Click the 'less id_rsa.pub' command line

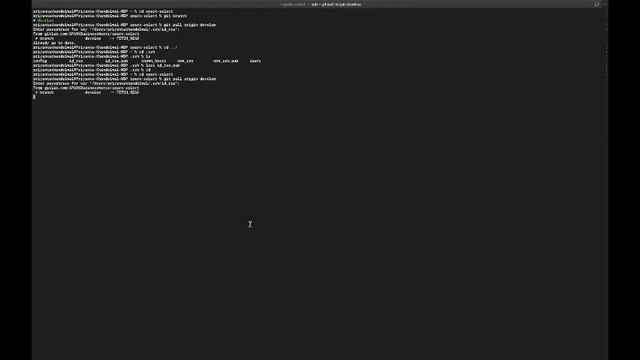coord(107,65)
